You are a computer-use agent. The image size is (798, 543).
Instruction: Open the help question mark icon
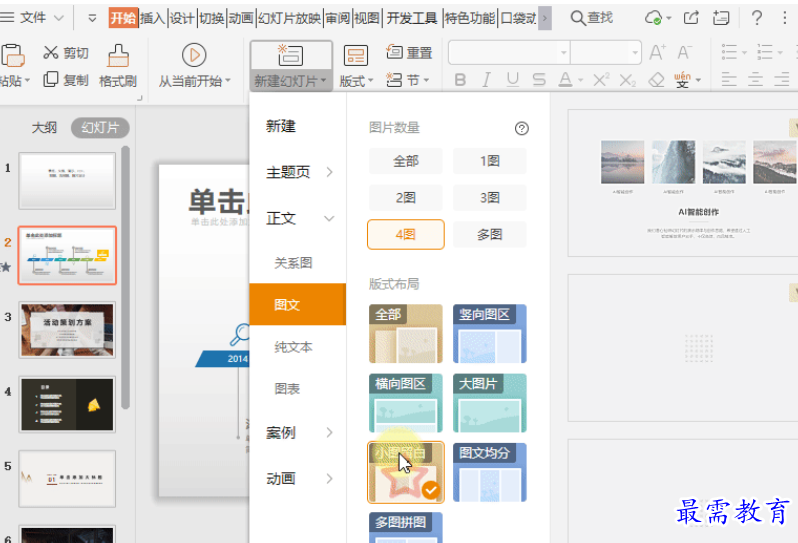[x=757, y=18]
